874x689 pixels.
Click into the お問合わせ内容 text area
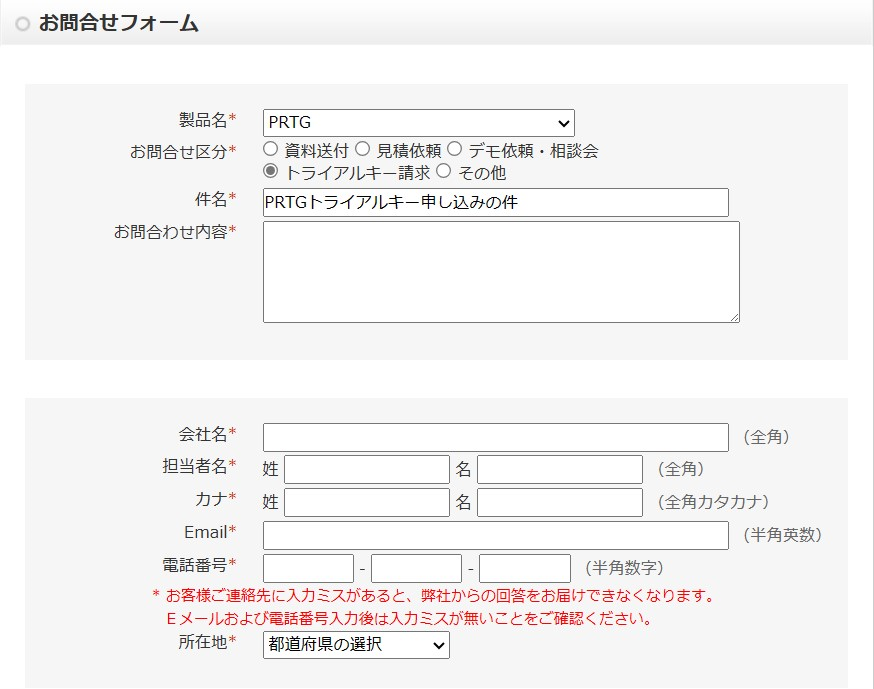[x=501, y=272]
